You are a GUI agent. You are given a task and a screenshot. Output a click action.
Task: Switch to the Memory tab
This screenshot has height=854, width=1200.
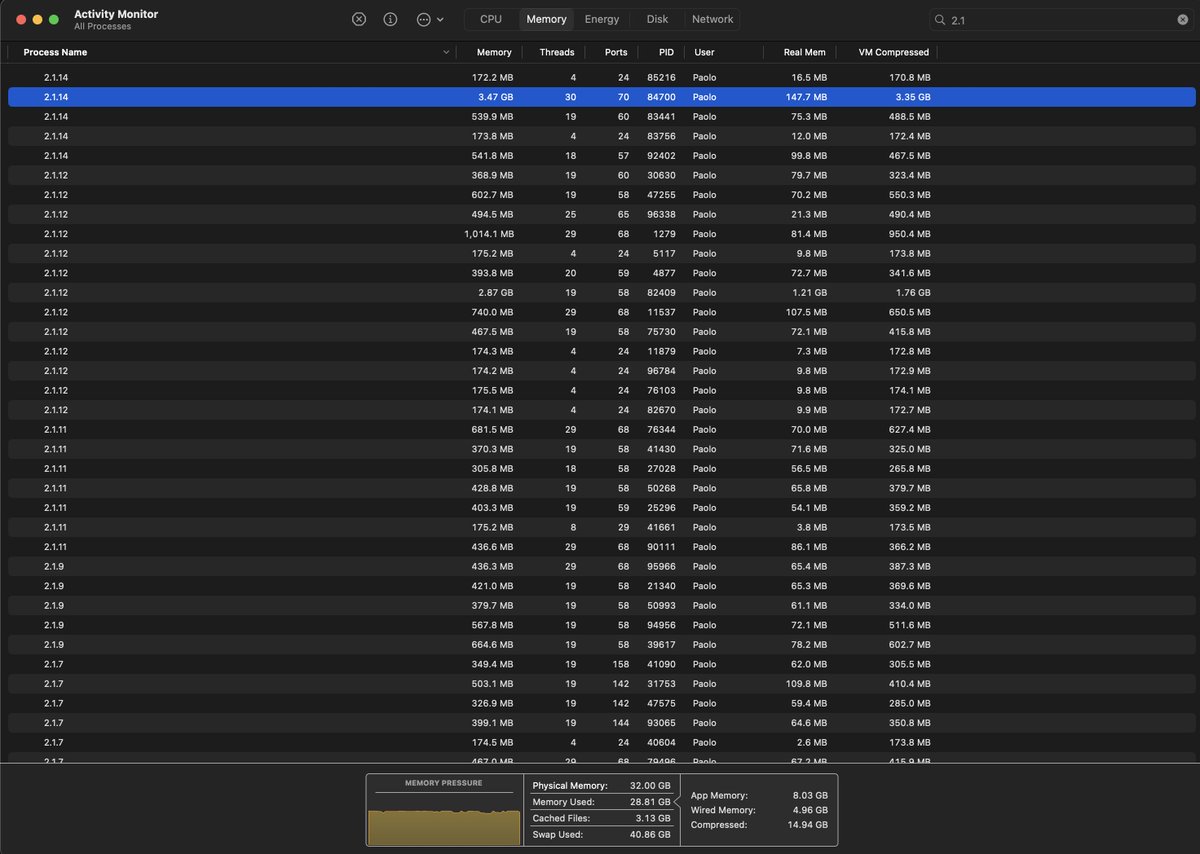click(547, 19)
